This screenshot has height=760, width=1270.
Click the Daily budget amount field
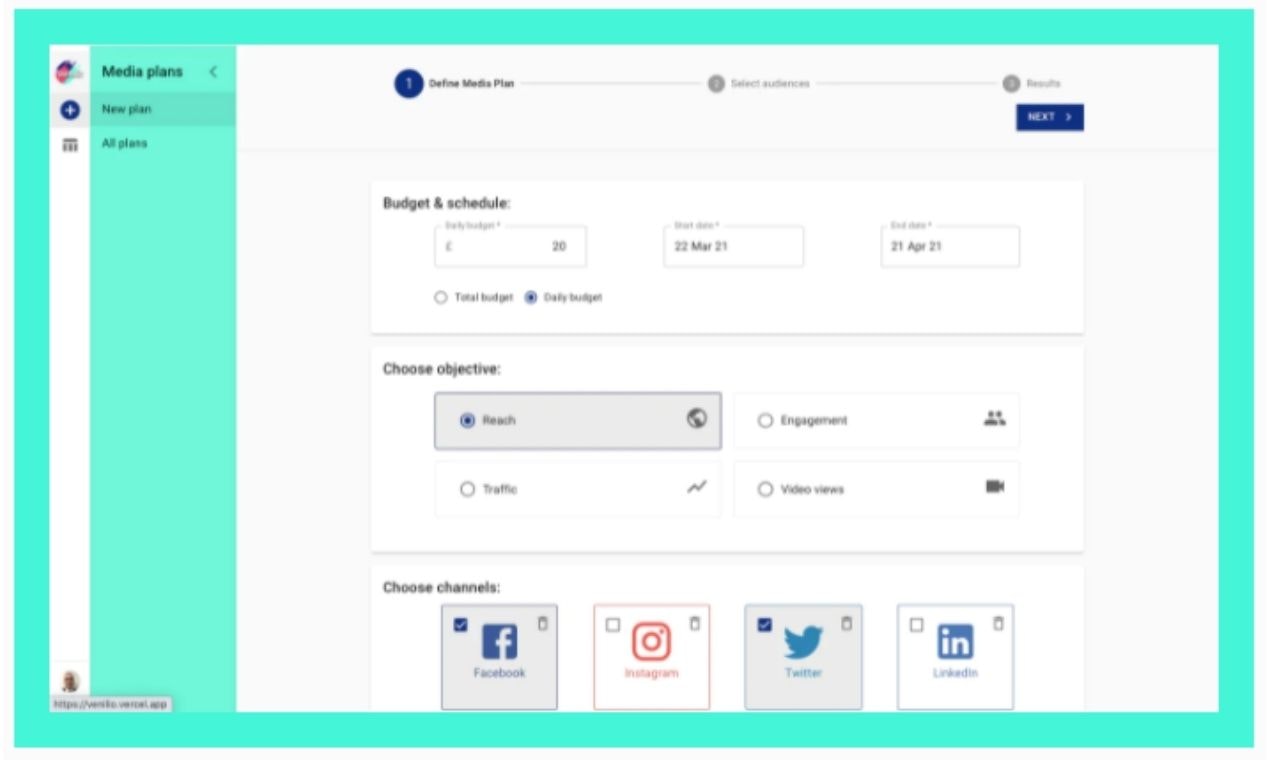point(510,246)
